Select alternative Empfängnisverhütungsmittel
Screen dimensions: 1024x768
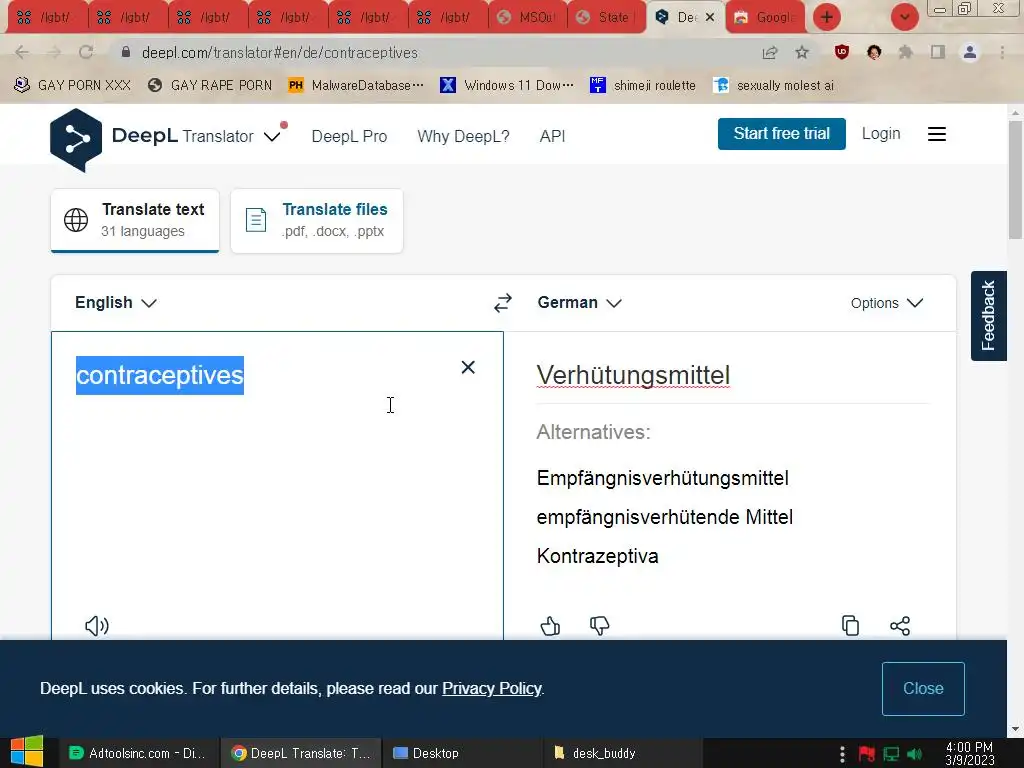[x=662, y=478]
